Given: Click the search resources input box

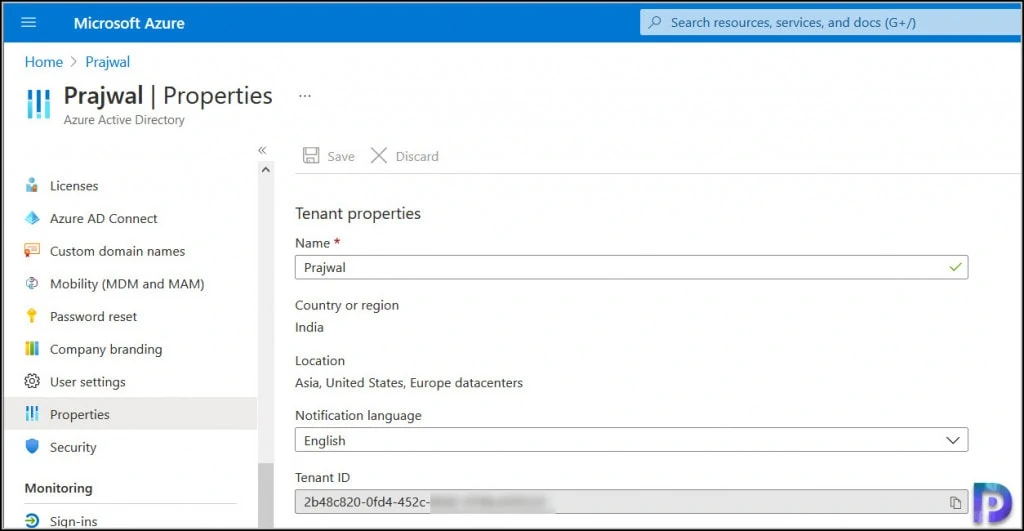Looking at the screenshot, I should coord(831,22).
